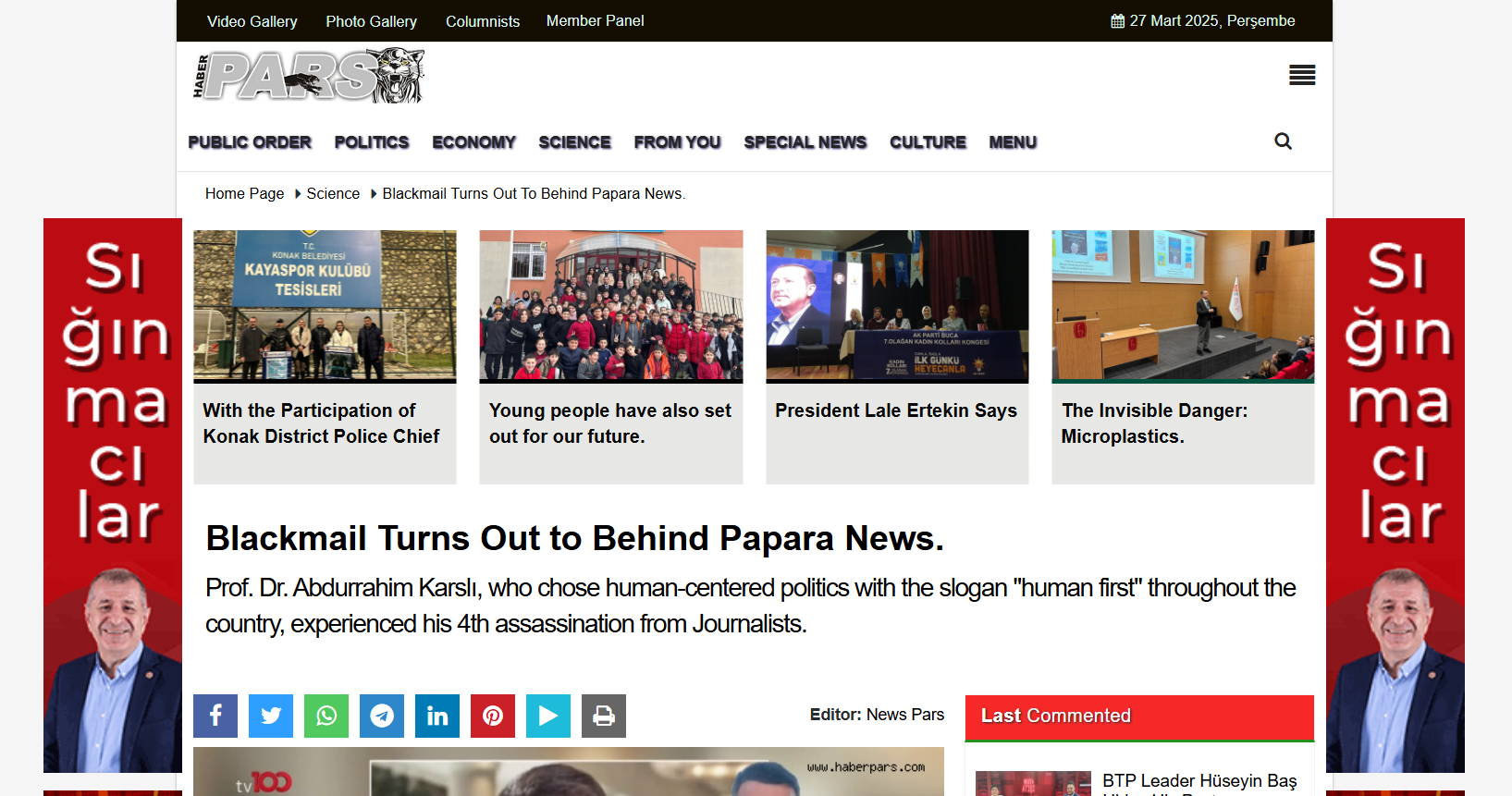This screenshot has width=1512, height=796.
Task: Open 'BTP Leader Hüseyin Baş' commented story
Action: (1199, 783)
